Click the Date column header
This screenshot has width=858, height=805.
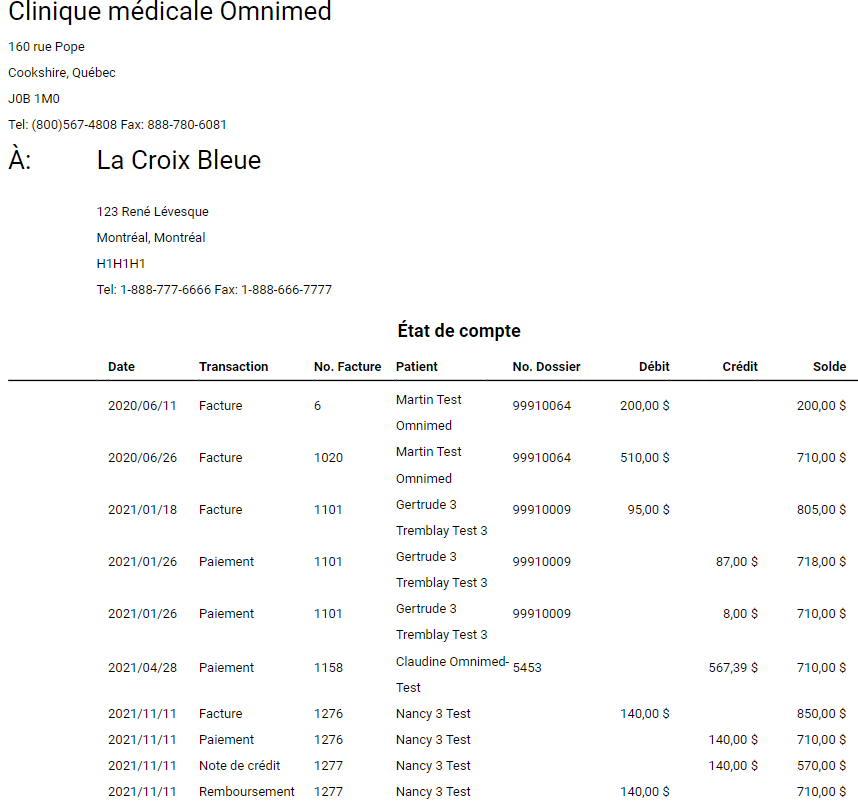pyautogui.click(x=121, y=367)
